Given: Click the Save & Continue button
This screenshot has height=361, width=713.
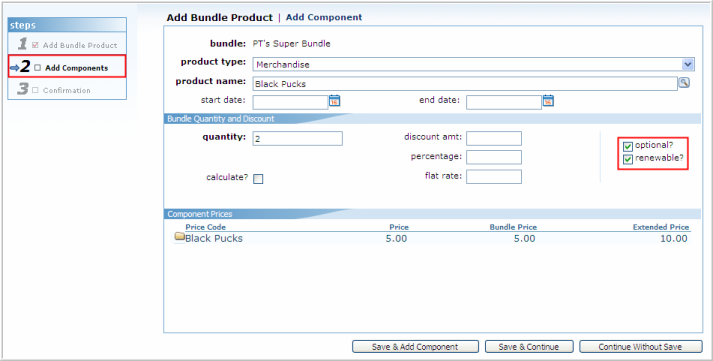Looking at the screenshot, I should [529, 347].
